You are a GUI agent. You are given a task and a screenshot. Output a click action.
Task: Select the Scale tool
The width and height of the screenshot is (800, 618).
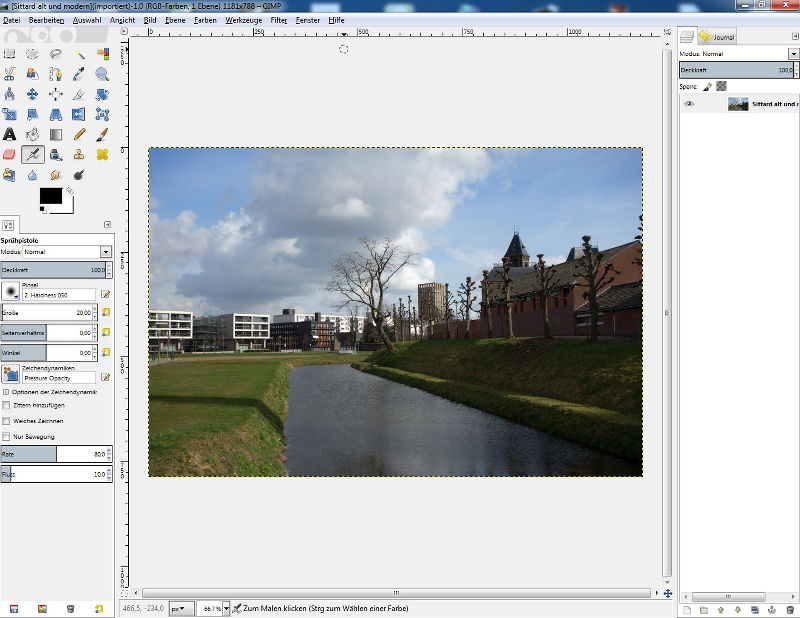(9, 114)
